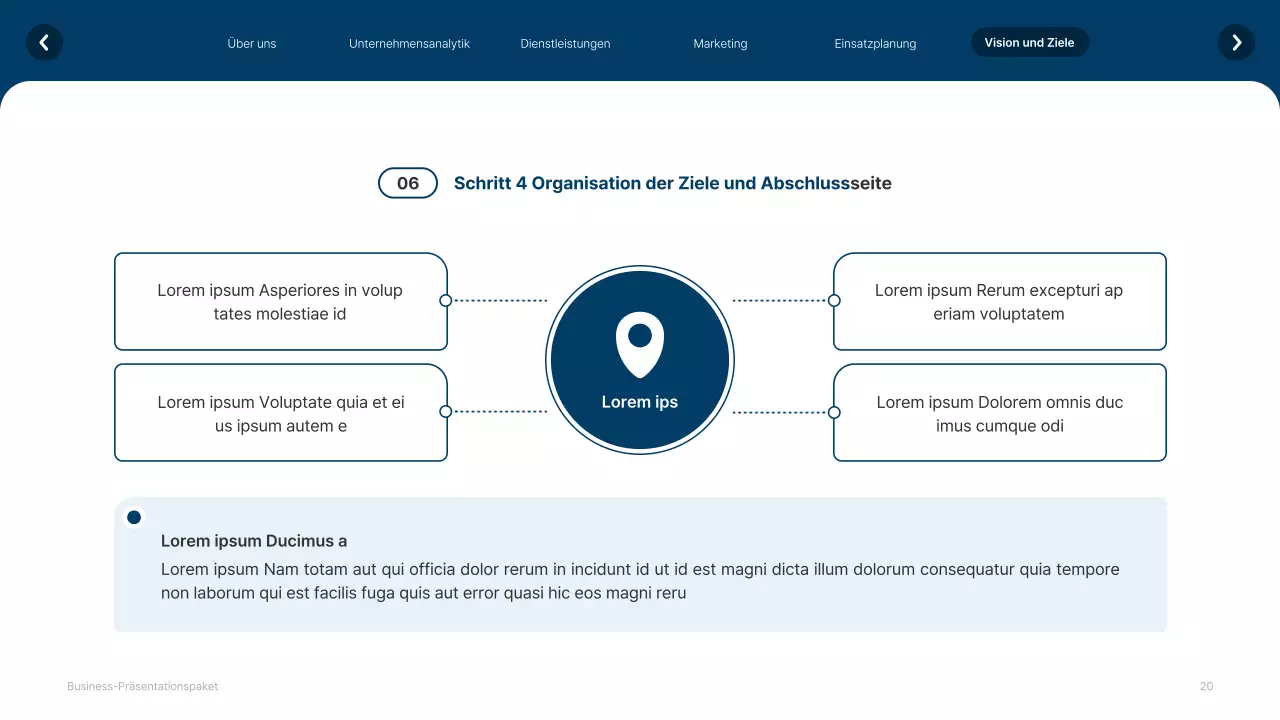The height and width of the screenshot is (720, 1280).
Task: Select the location pin icon in the circle
Action: (639, 341)
